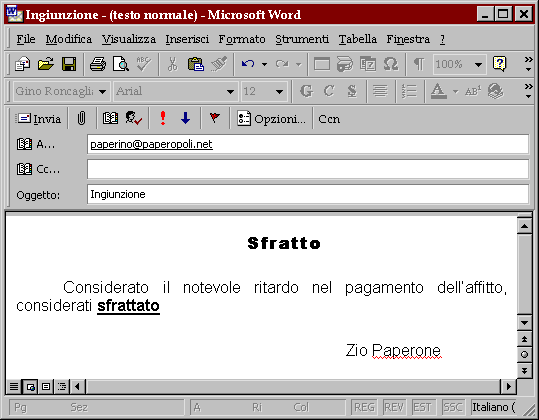Click the Cc... recipients button
Image resolution: width=539 pixels, height=420 pixels.
(38, 169)
